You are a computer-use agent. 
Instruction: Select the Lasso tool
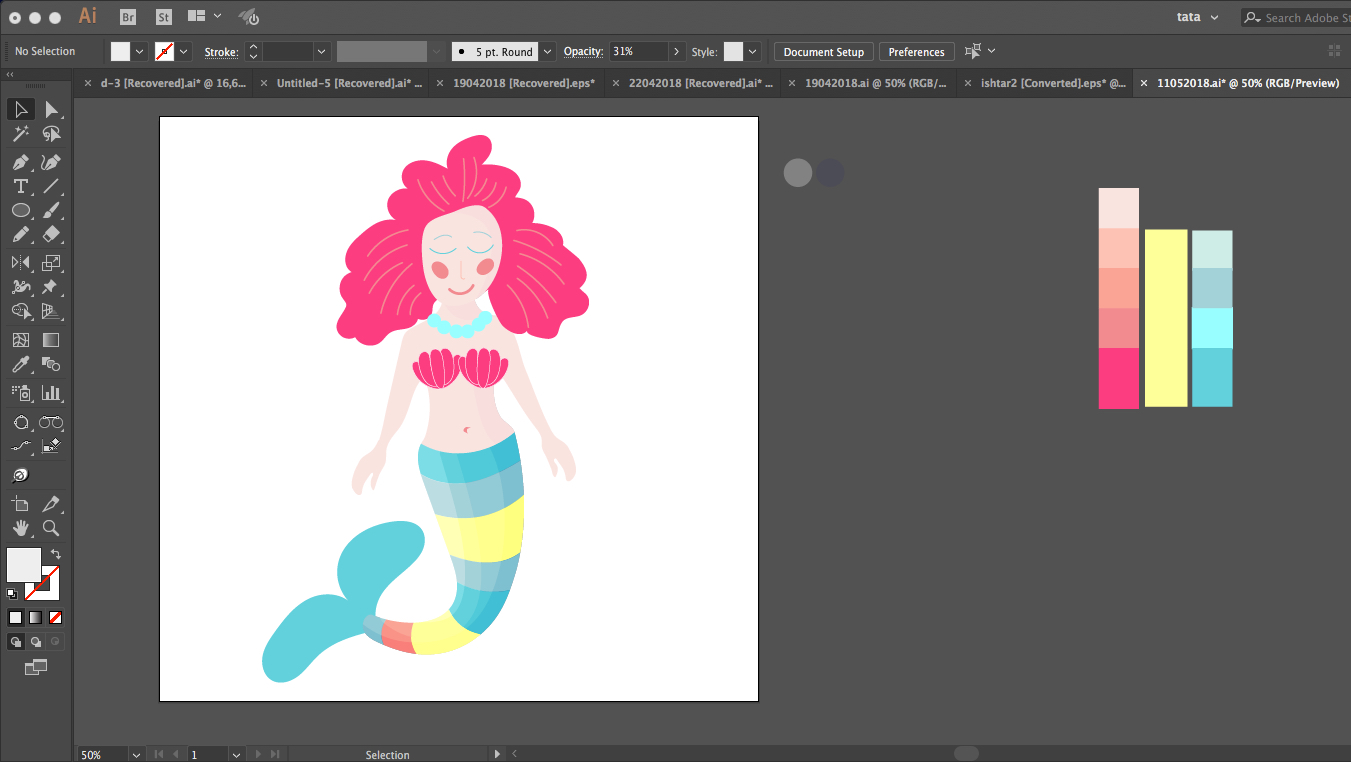tap(52, 134)
